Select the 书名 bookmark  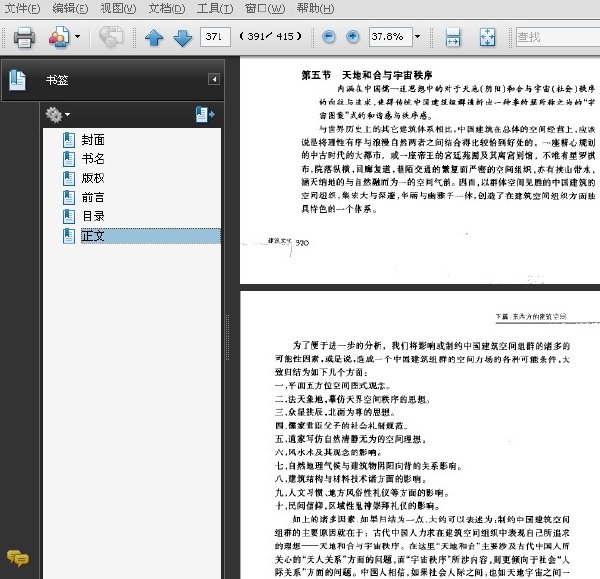93,158
